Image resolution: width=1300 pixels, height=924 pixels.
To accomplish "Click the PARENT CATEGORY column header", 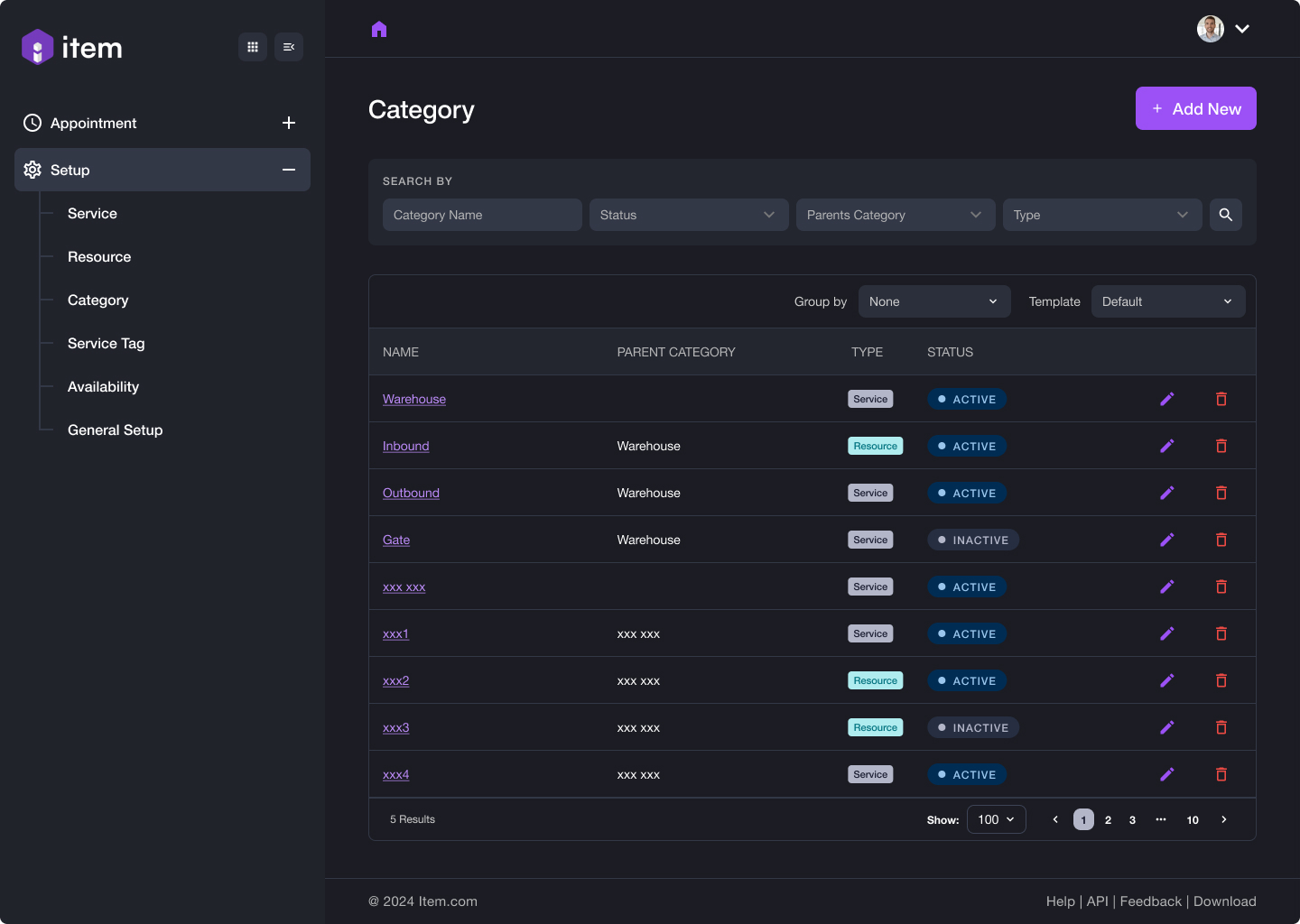I will (x=676, y=352).
